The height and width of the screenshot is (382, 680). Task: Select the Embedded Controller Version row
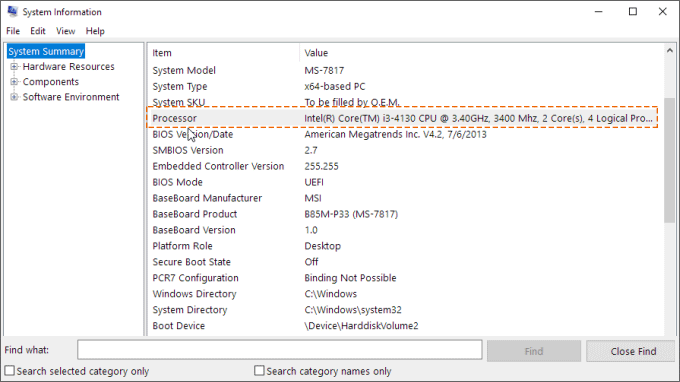point(405,167)
